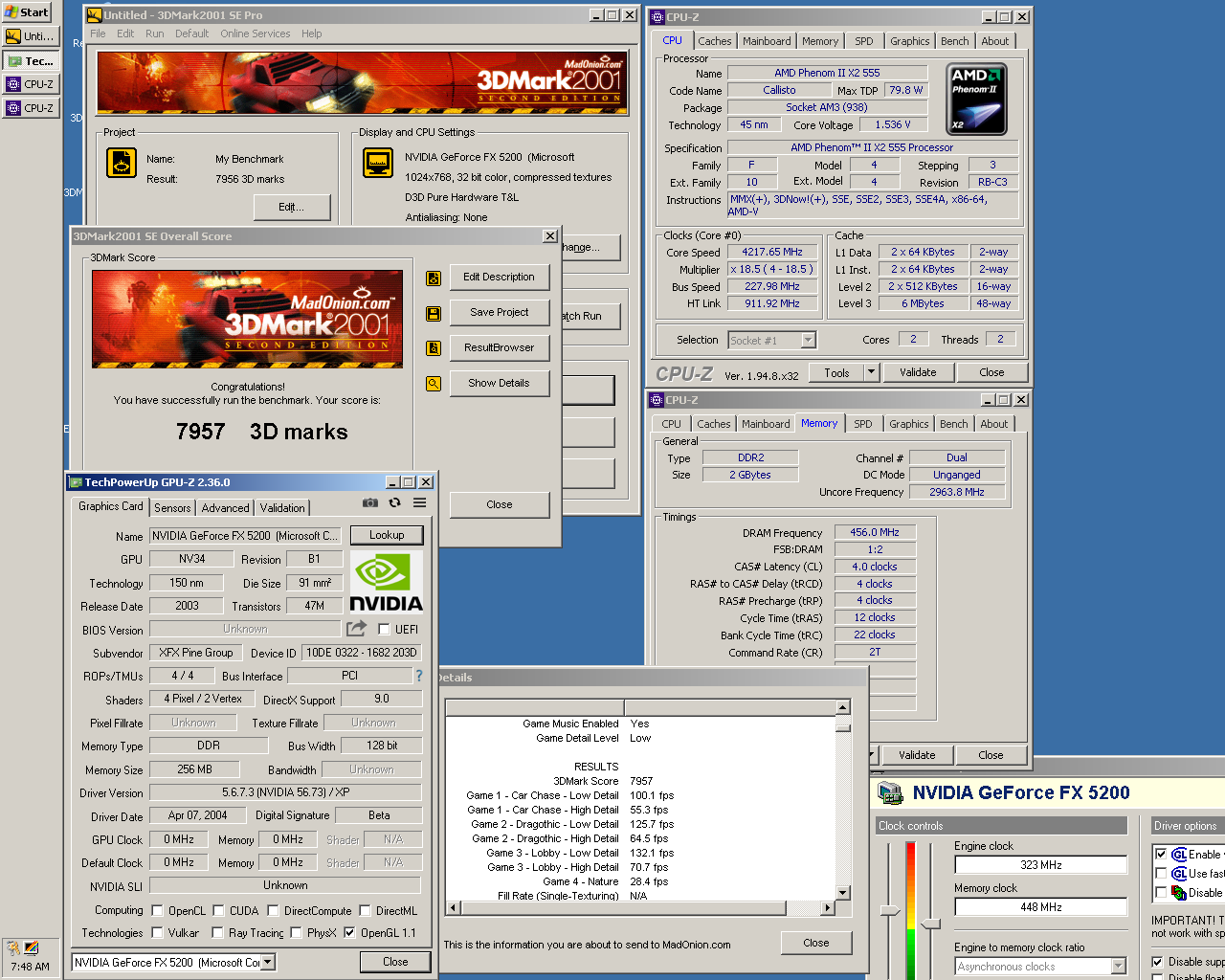1225x980 pixels.
Task: Switch to Advanced tab in GPU-Z
Action: click(x=226, y=508)
